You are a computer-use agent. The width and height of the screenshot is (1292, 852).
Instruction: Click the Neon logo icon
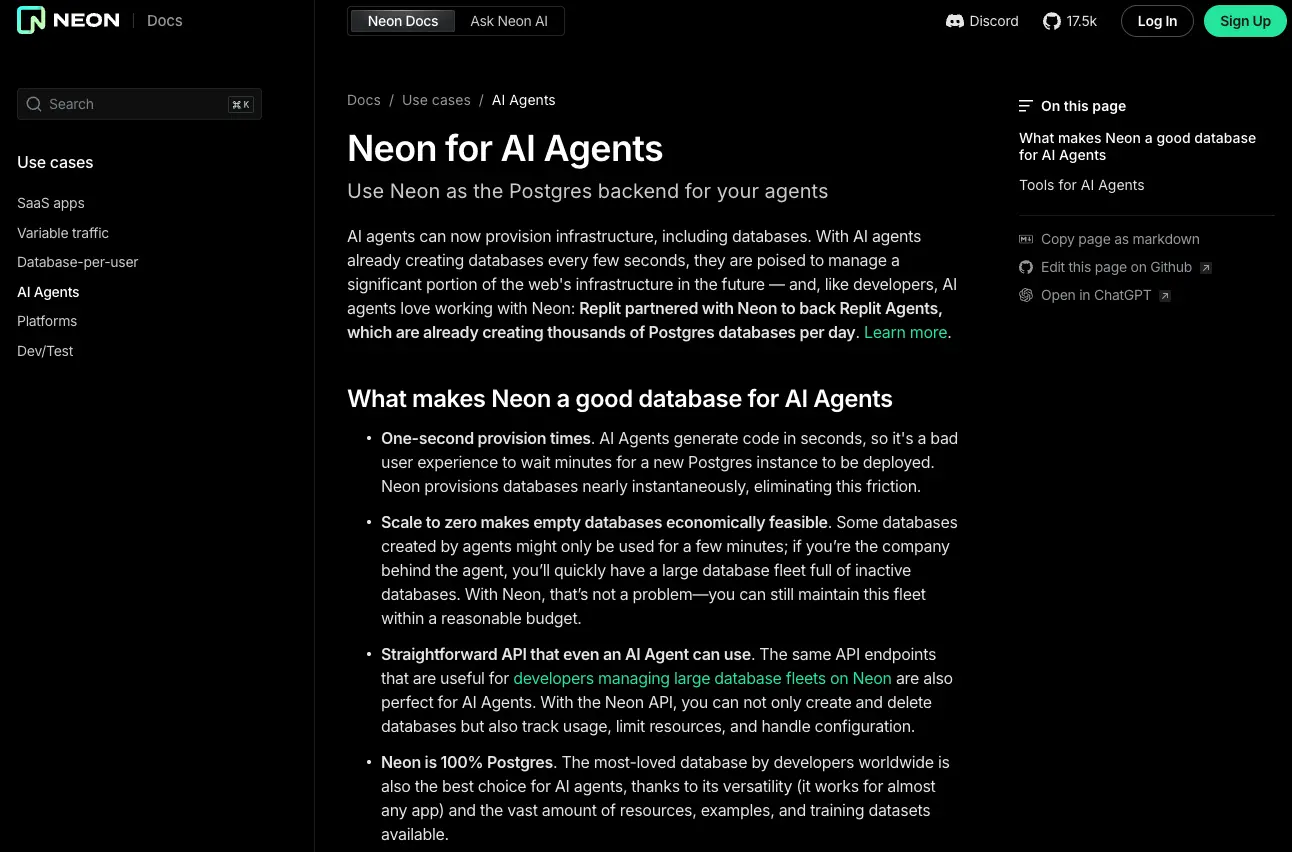tap(30, 20)
